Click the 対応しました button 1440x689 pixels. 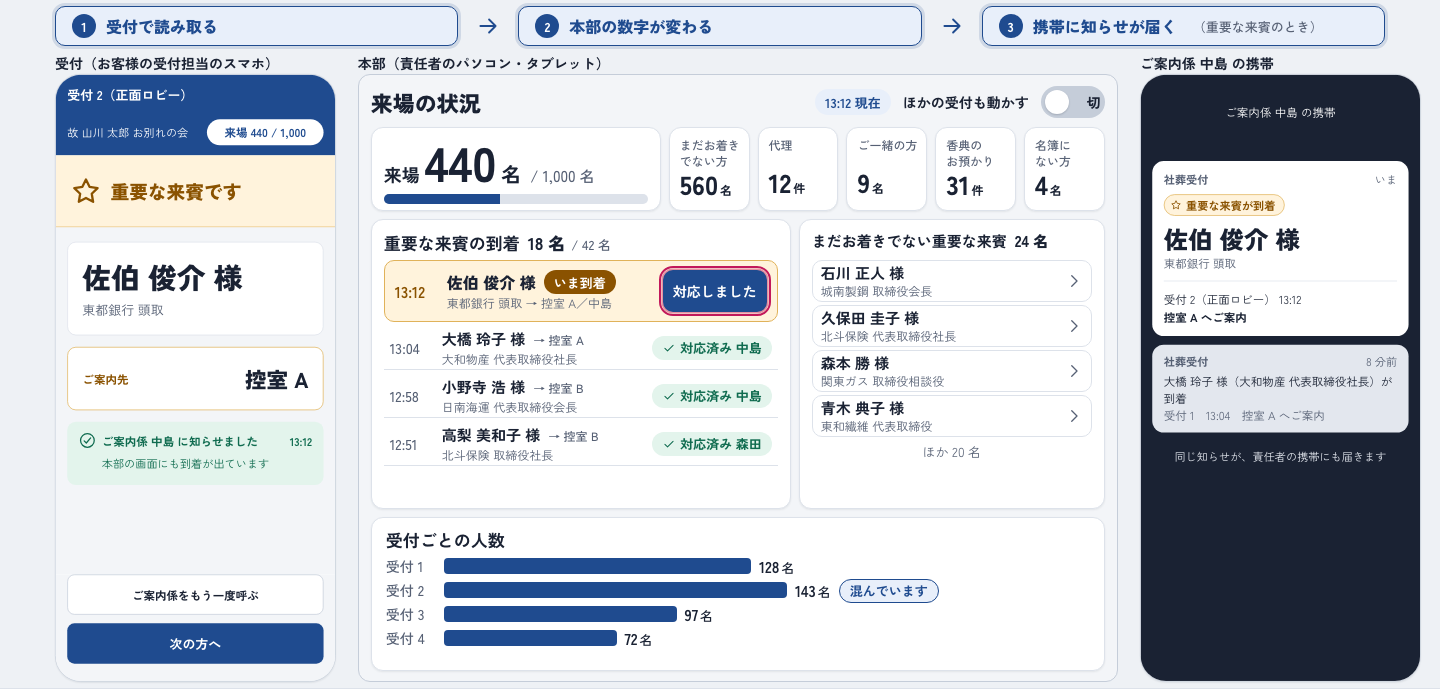pyautogui.click(x=715, y=292)
